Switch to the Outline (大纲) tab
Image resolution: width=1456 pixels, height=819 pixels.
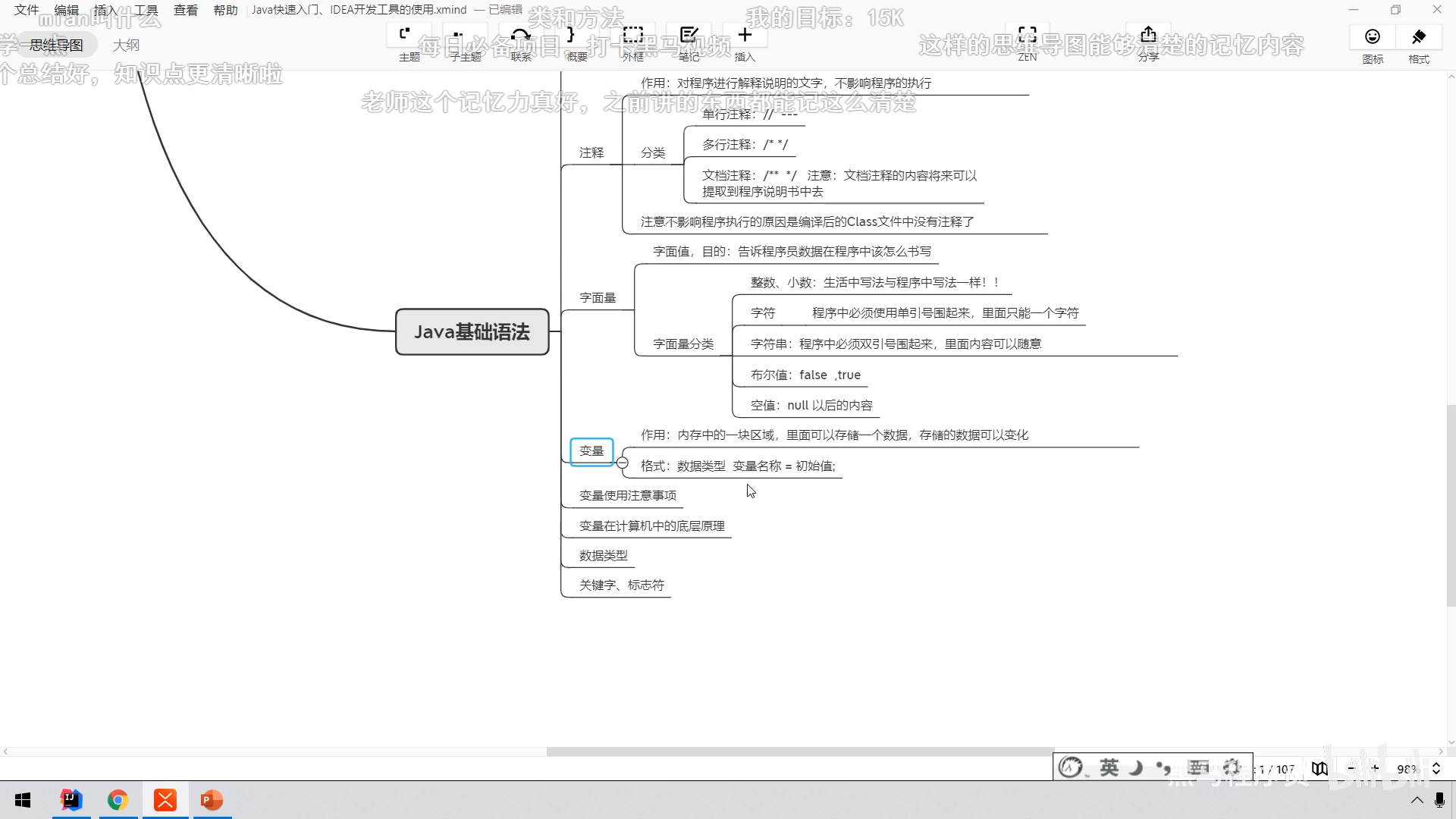pos(126,45)
